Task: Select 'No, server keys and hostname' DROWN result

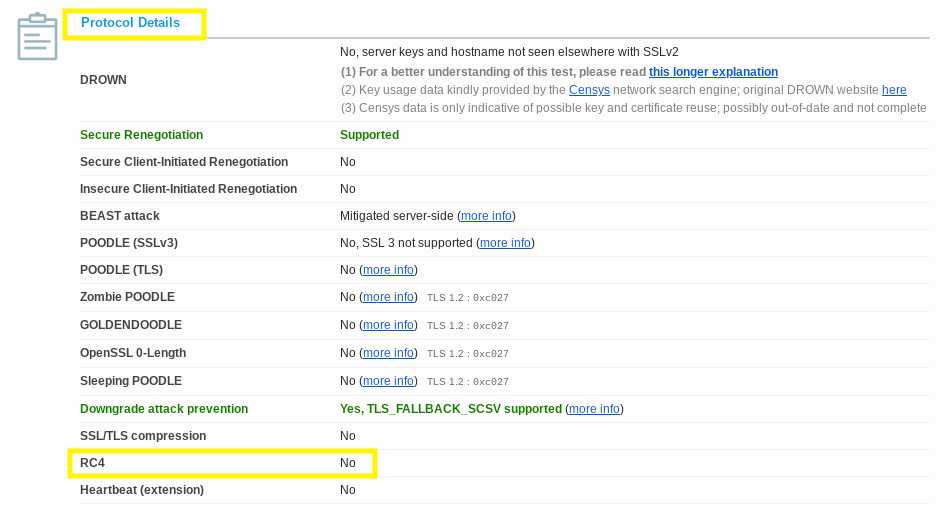Action: pos(509,52)
